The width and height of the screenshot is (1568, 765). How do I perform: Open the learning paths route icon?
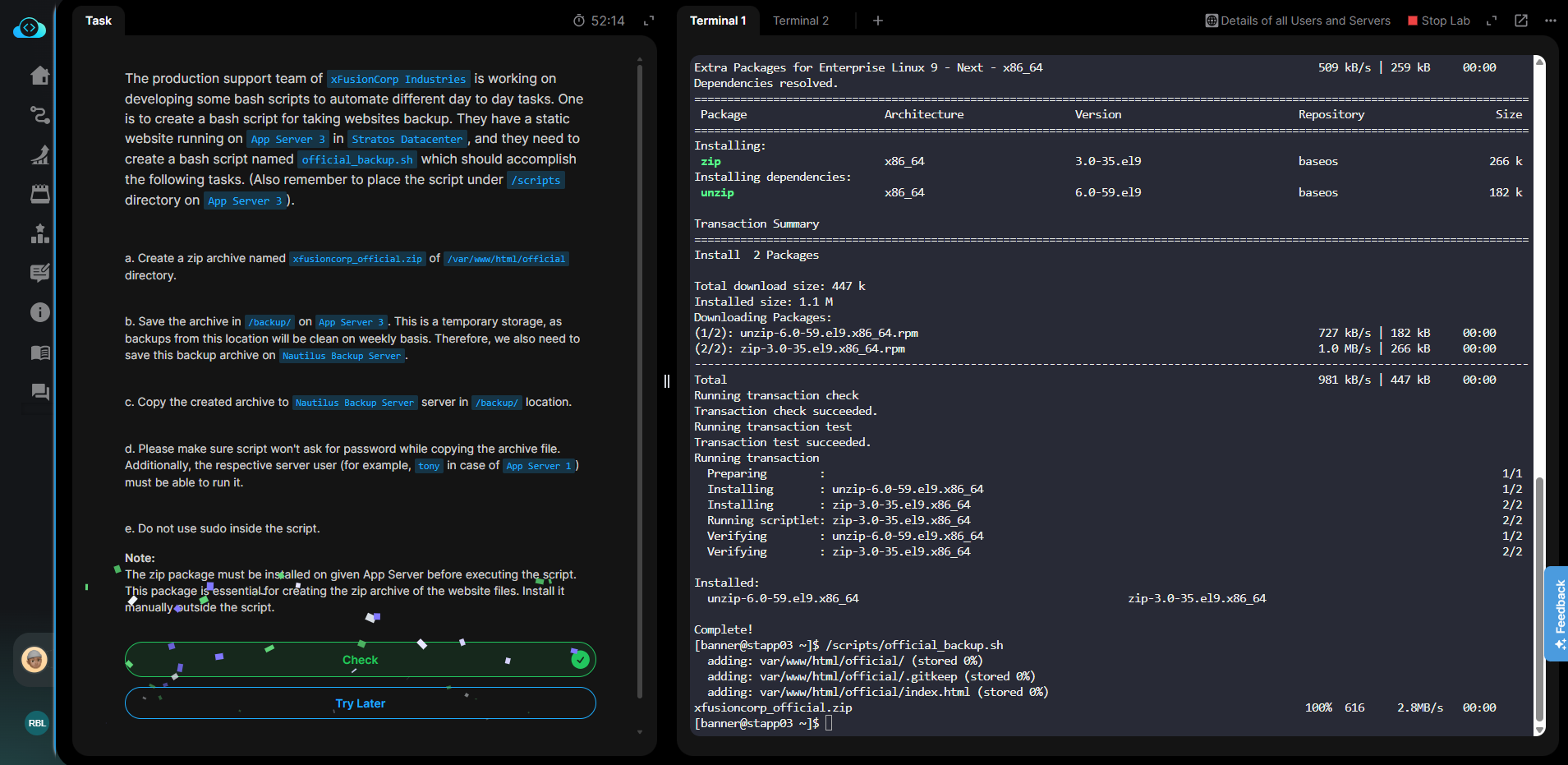39,115
